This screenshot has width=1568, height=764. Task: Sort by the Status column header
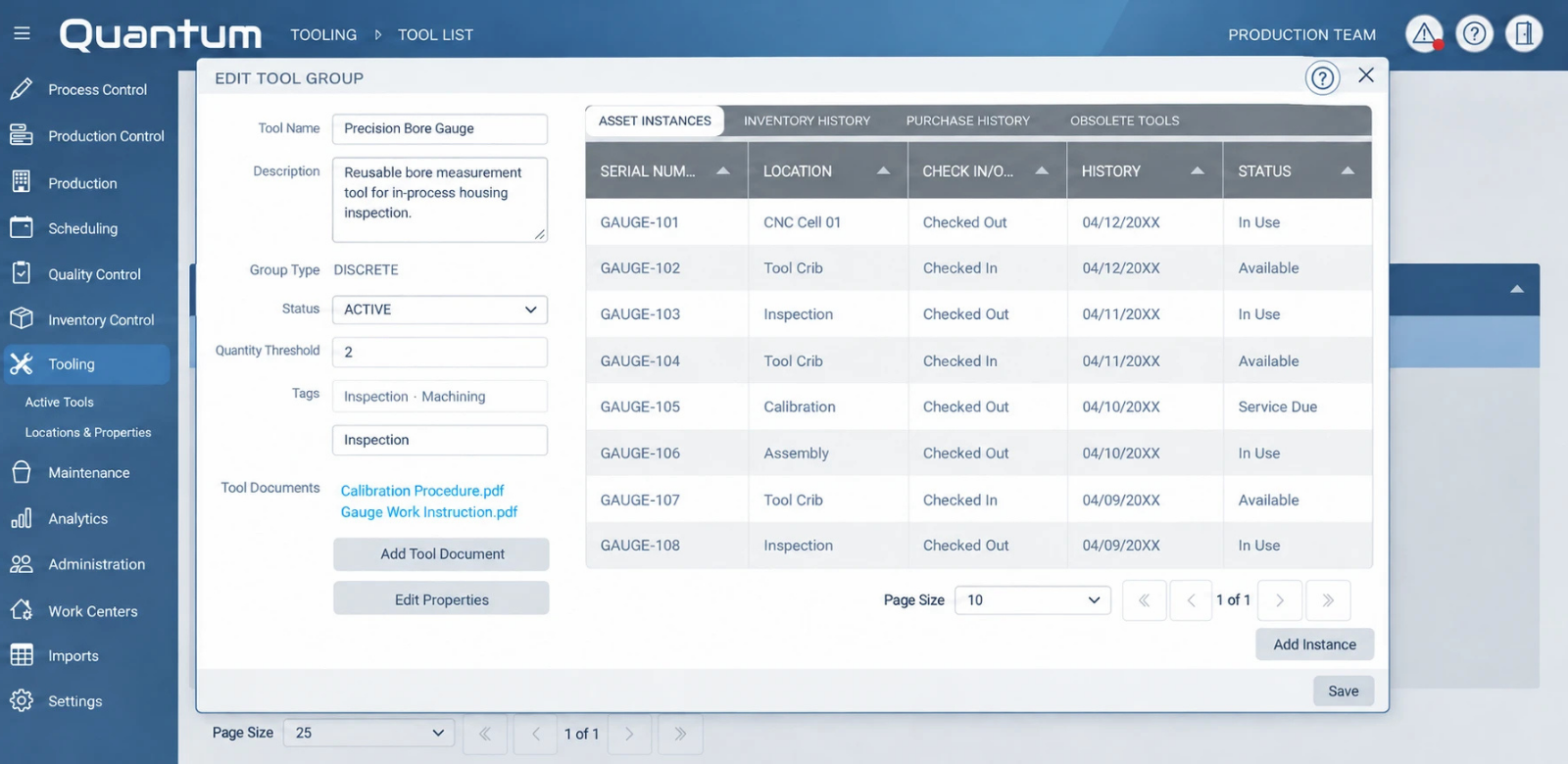click(x=1298, y=170)
